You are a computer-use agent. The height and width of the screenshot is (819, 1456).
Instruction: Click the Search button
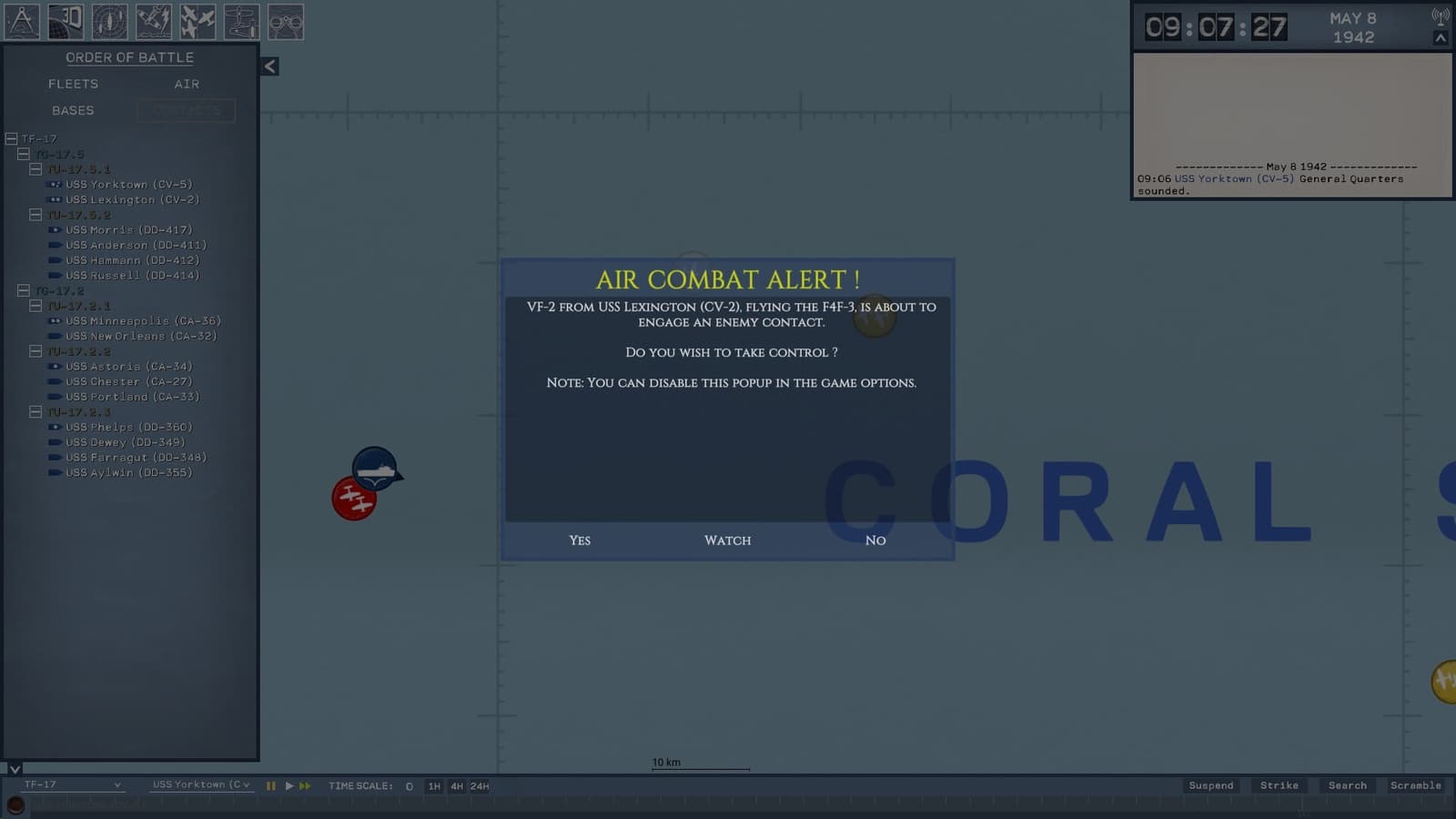coord(1348,785)
